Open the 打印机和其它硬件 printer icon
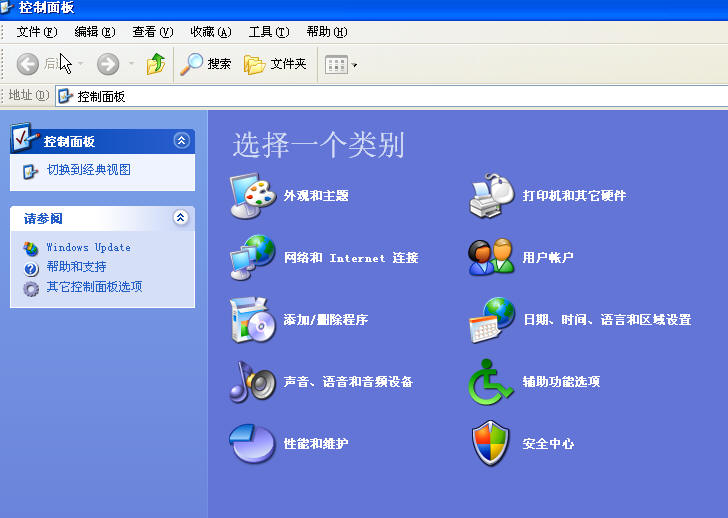Viewport: 728px width, 518px height. pyautogui.click(x=491, y=195)
